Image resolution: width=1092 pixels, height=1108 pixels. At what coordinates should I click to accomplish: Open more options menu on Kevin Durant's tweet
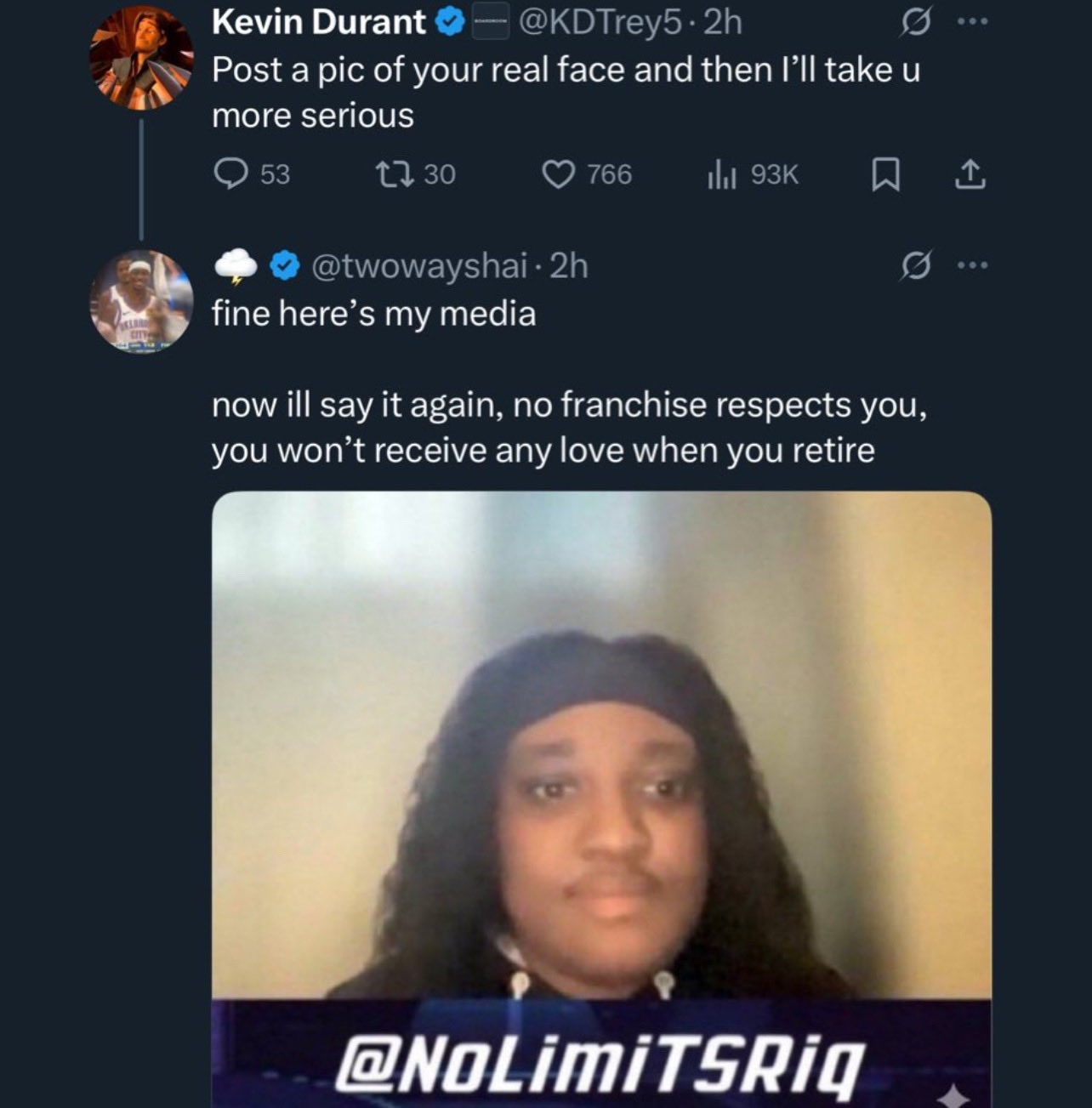point(970,24)
